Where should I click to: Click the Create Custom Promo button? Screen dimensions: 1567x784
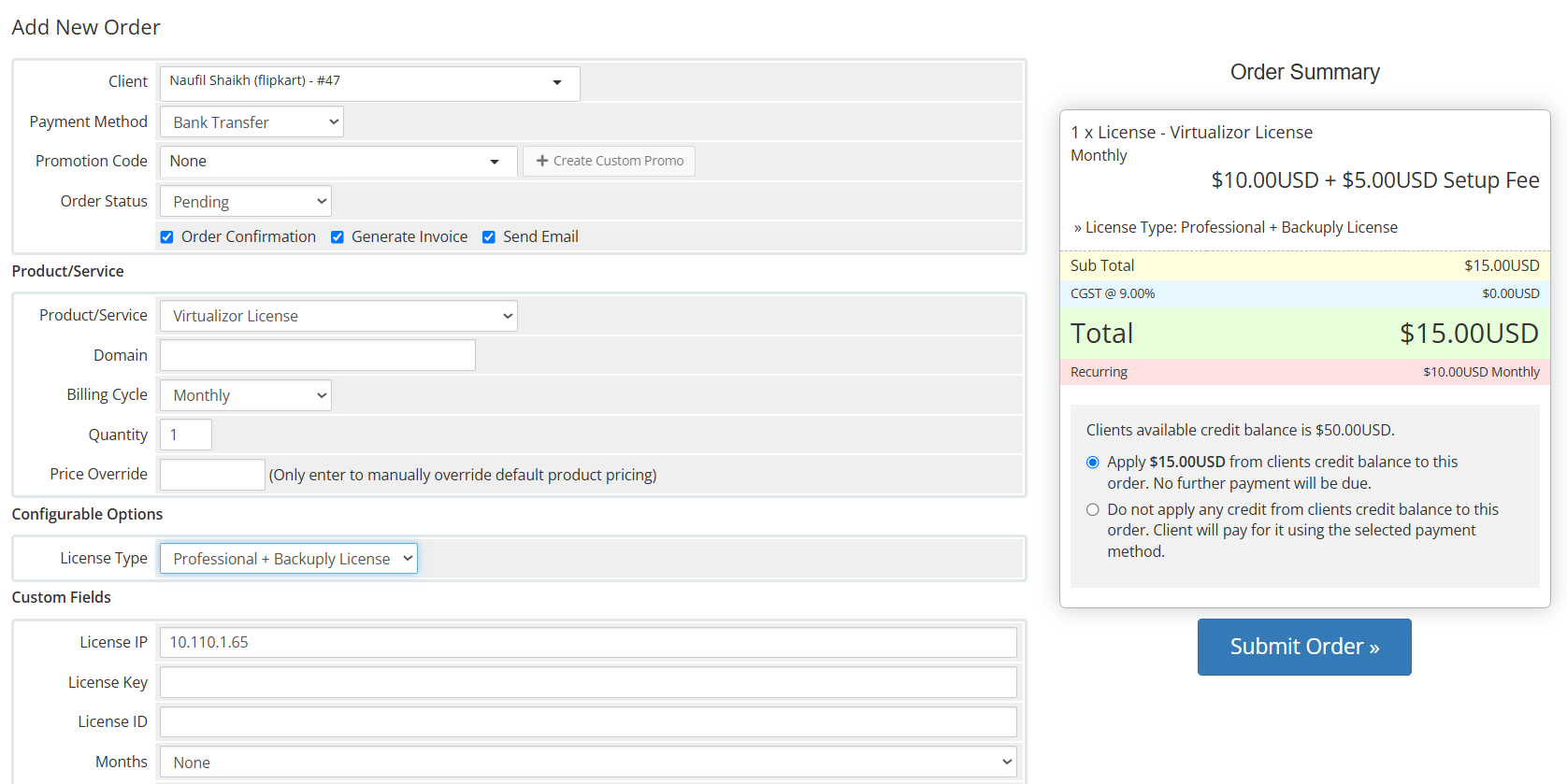pyautogui.click(x=609, y=161)
